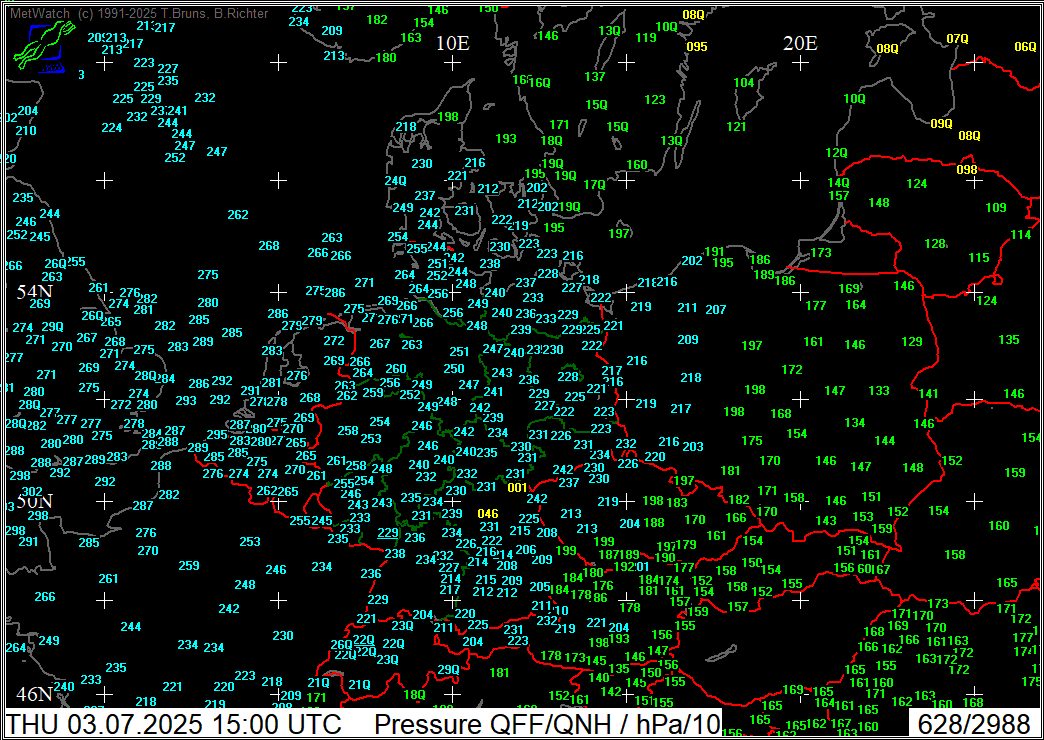Select the cyan '203' pressure value

pos(693,446)
